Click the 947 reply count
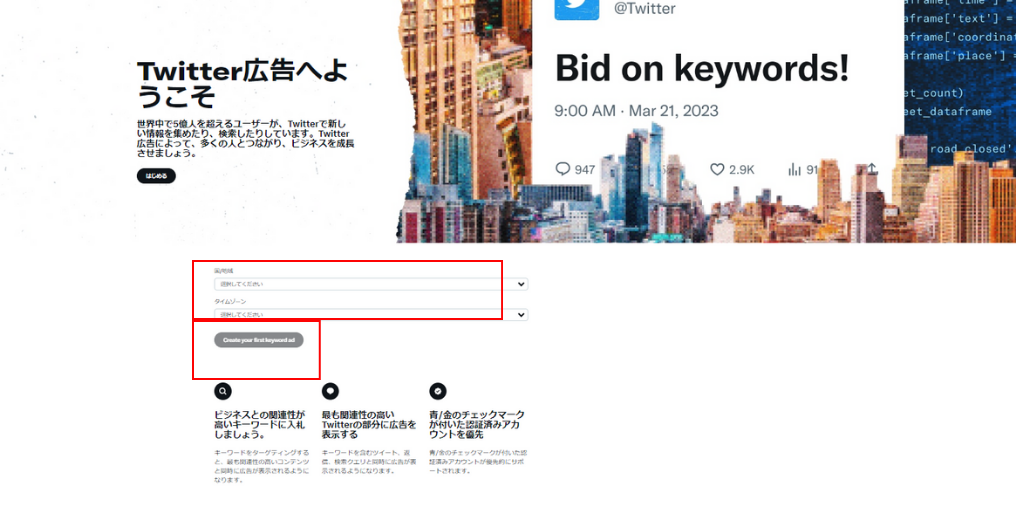 [585, 170]
